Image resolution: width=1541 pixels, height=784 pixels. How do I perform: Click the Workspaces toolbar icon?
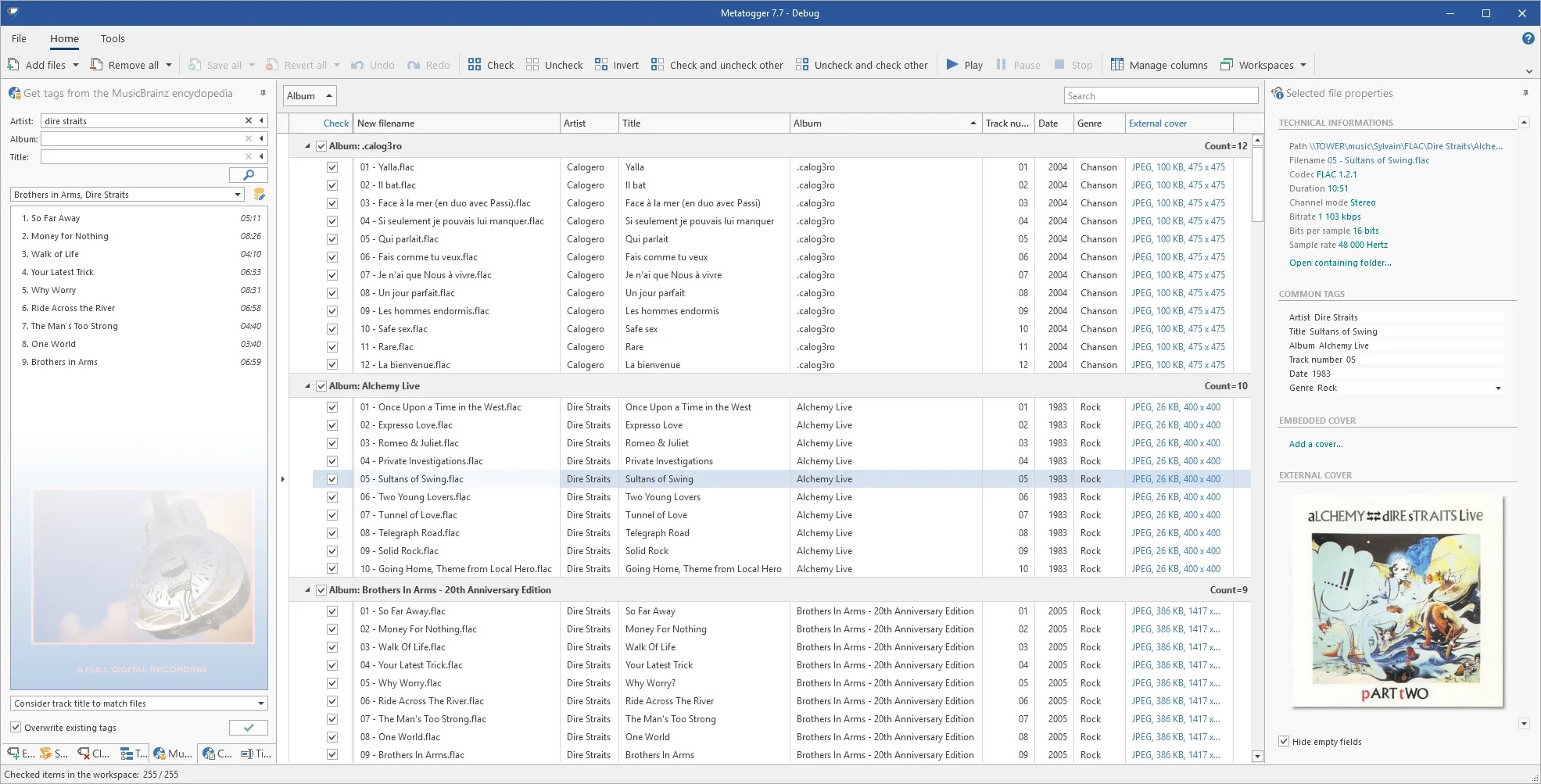[x=1227, y=65]
